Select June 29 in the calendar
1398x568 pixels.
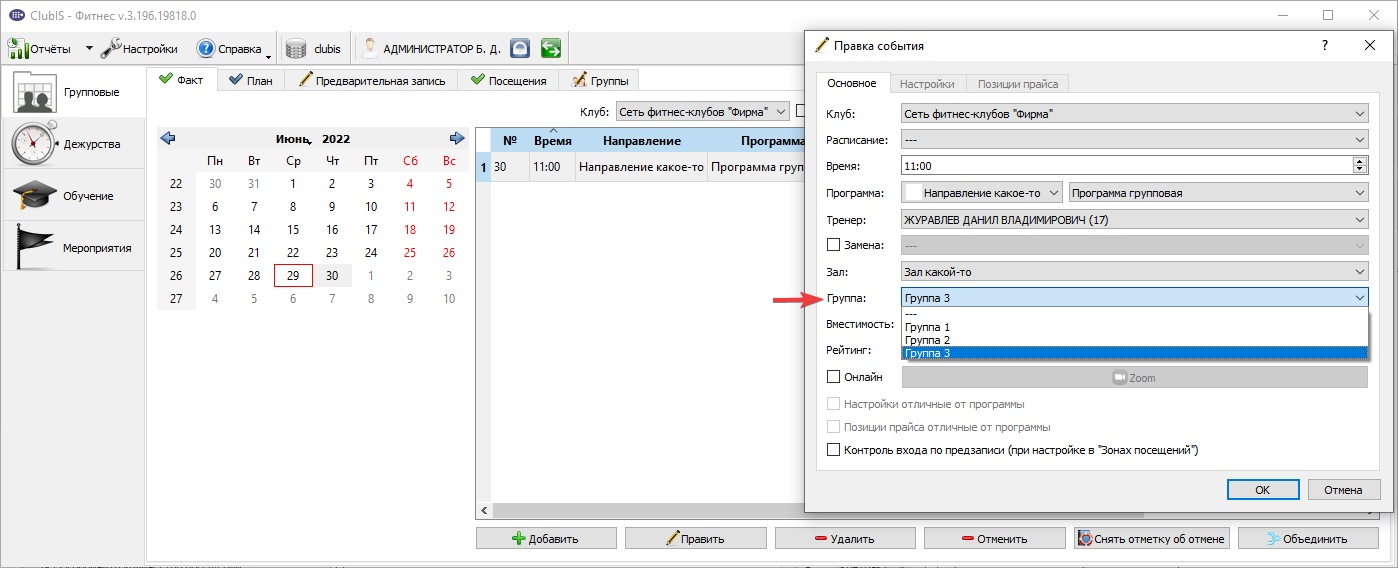tap(293, 275)
